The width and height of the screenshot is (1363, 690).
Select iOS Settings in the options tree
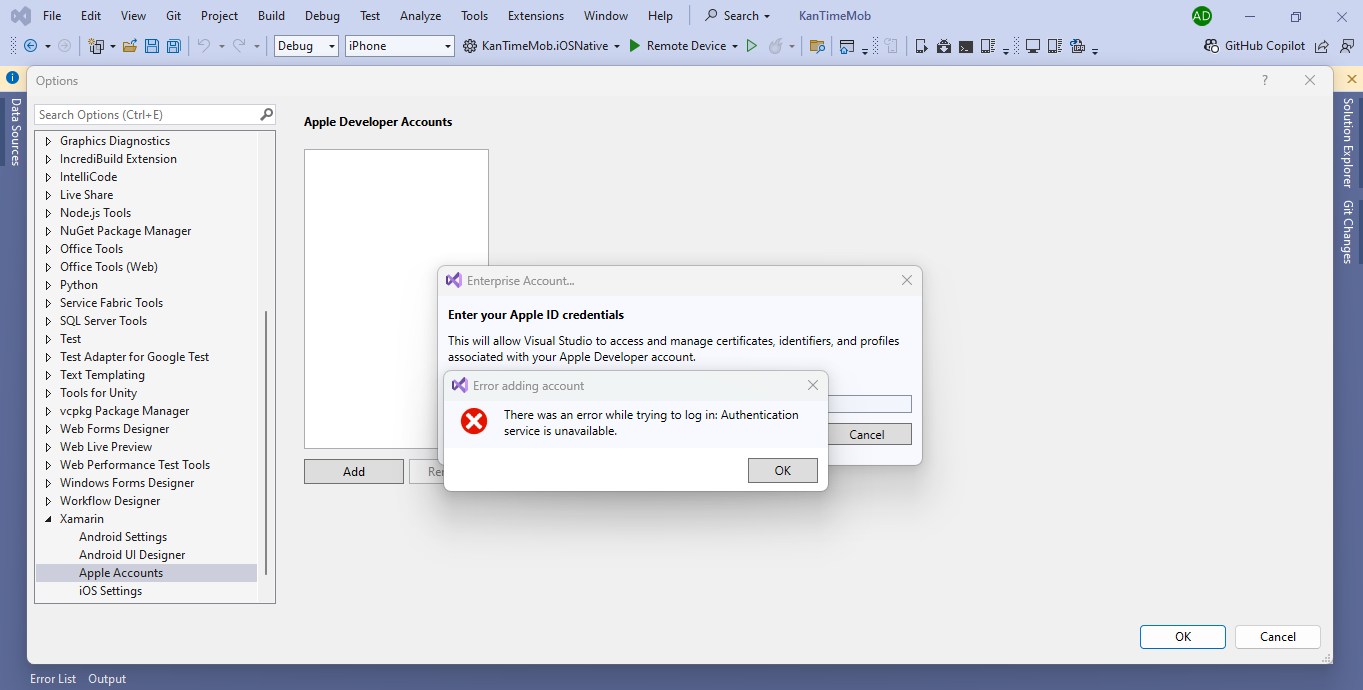point(111,591)
